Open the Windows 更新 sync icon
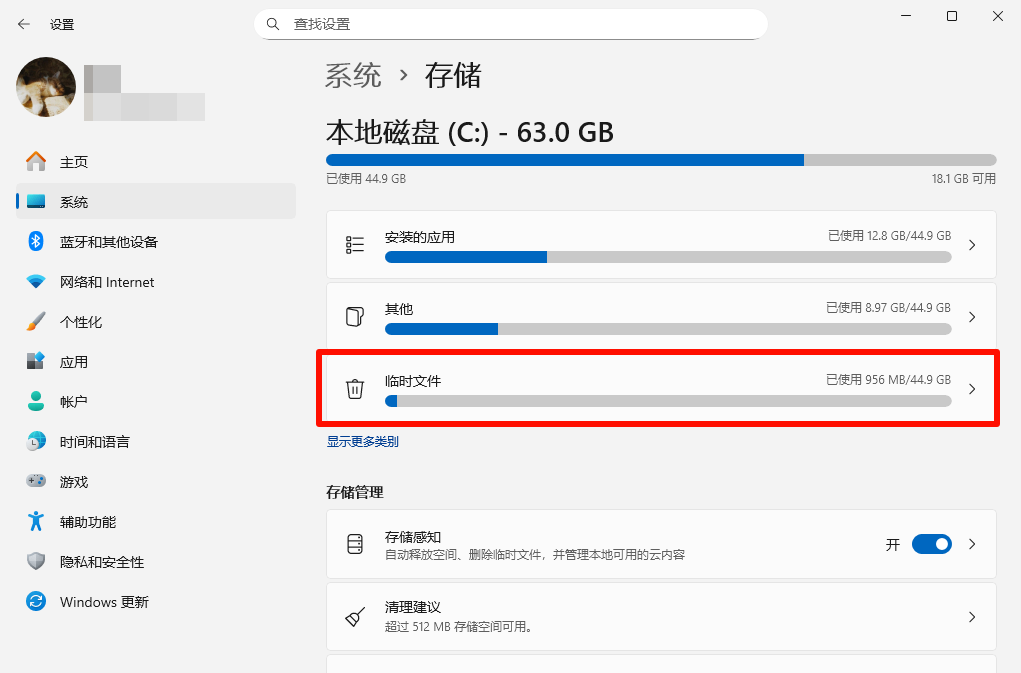Screen dimensions: 1021x673 (x=36, y=601)
